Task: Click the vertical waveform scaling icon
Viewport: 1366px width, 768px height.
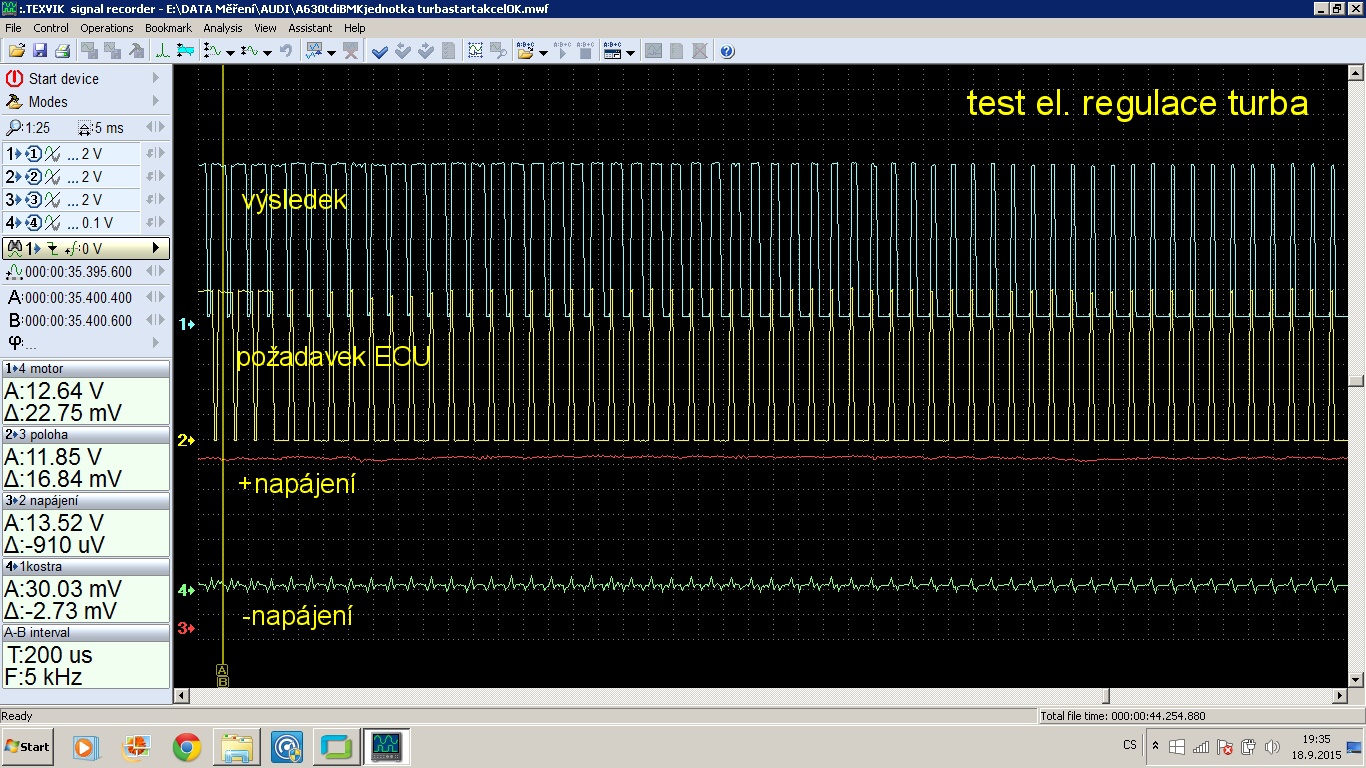Action: (212, 51)
